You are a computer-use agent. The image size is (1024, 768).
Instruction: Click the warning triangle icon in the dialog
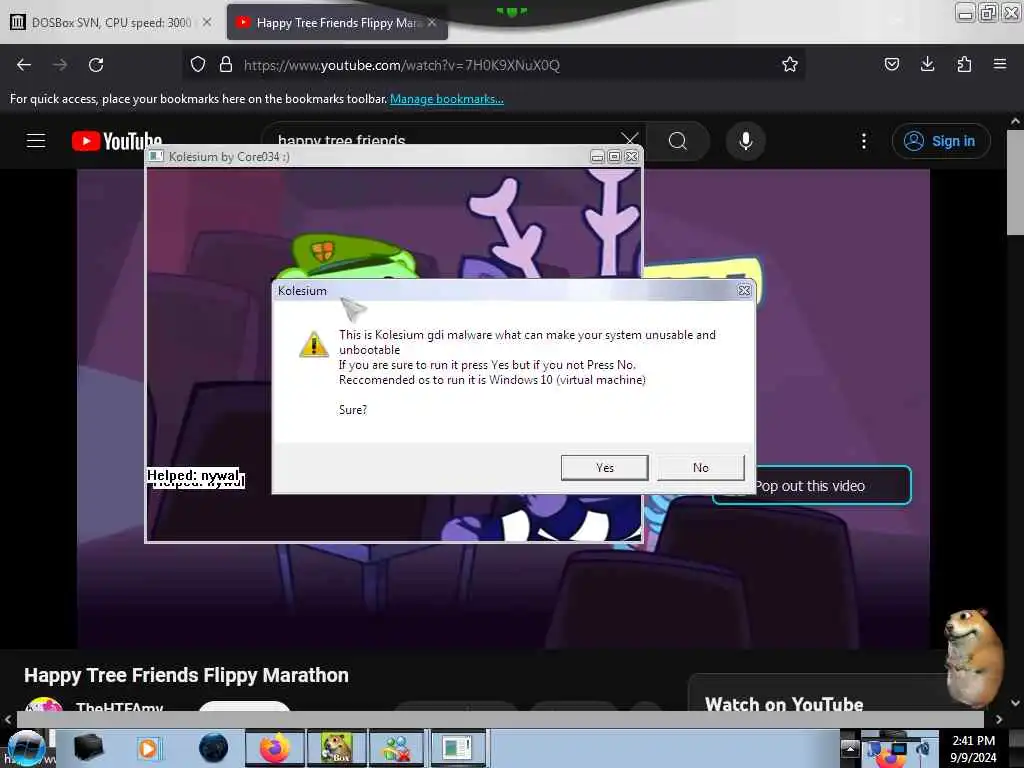click(x=313, y=344)
